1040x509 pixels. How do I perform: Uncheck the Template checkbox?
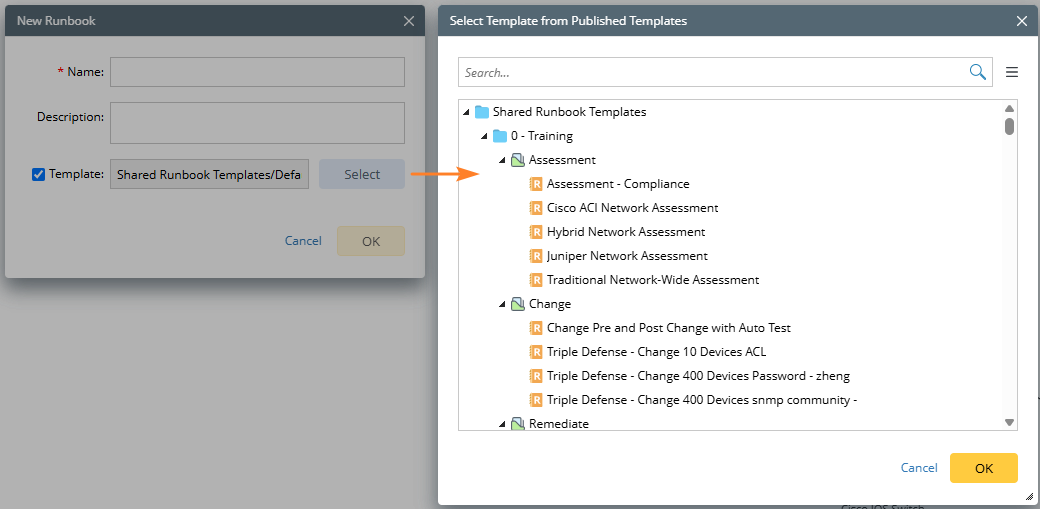click(x=39, y=174)
